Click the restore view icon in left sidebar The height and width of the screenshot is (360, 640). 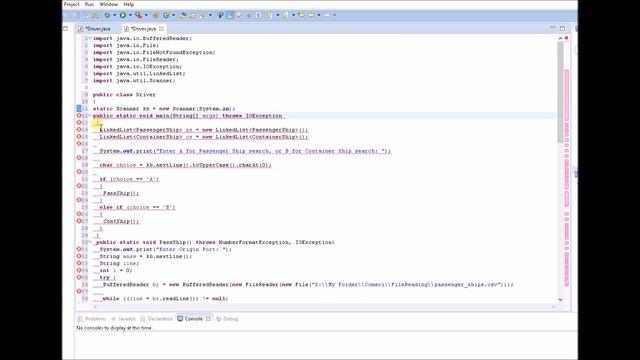pyautogui.click(x=65, y=29)
